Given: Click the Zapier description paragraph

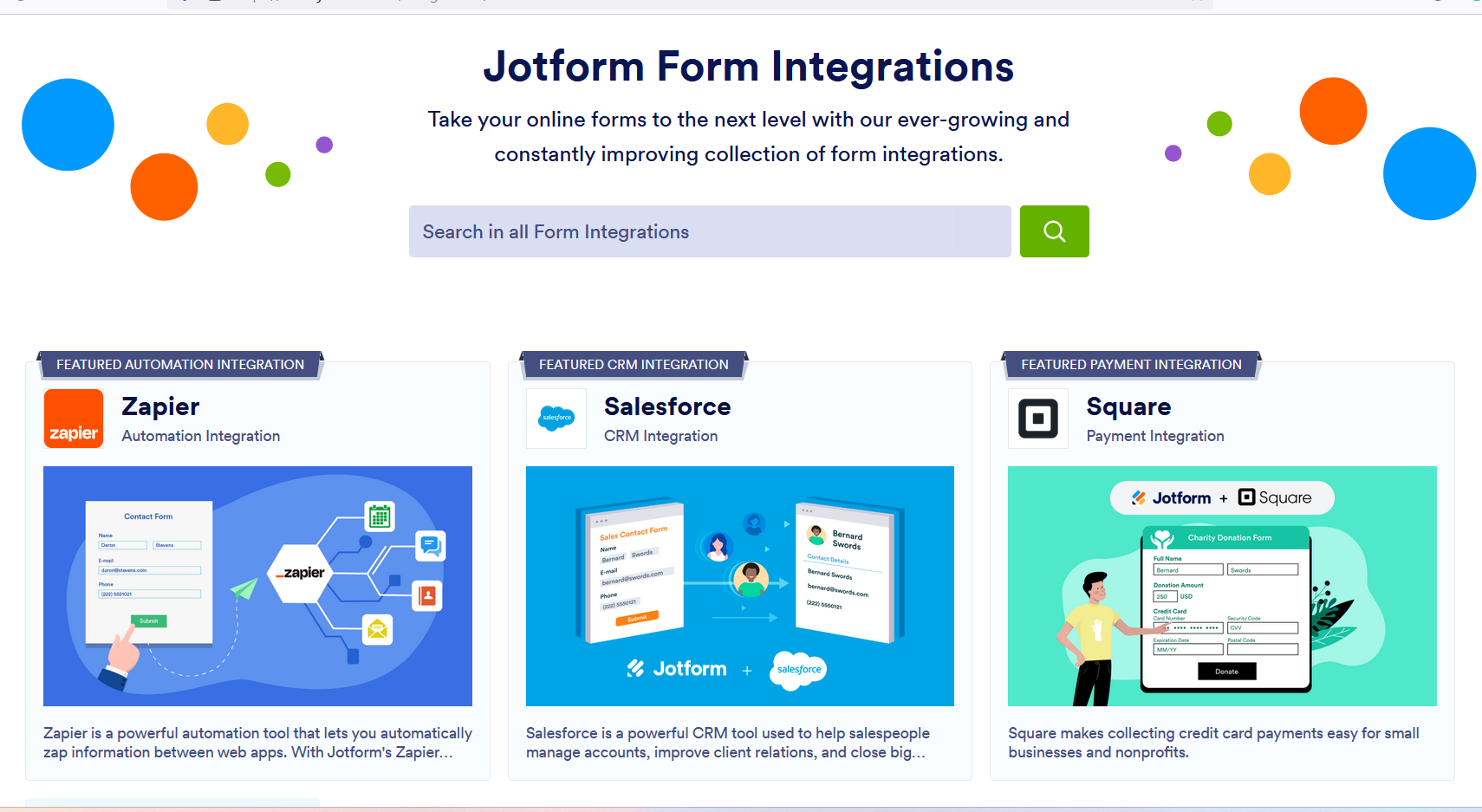Looking at the screenshot, I should [x=257, y=743].
